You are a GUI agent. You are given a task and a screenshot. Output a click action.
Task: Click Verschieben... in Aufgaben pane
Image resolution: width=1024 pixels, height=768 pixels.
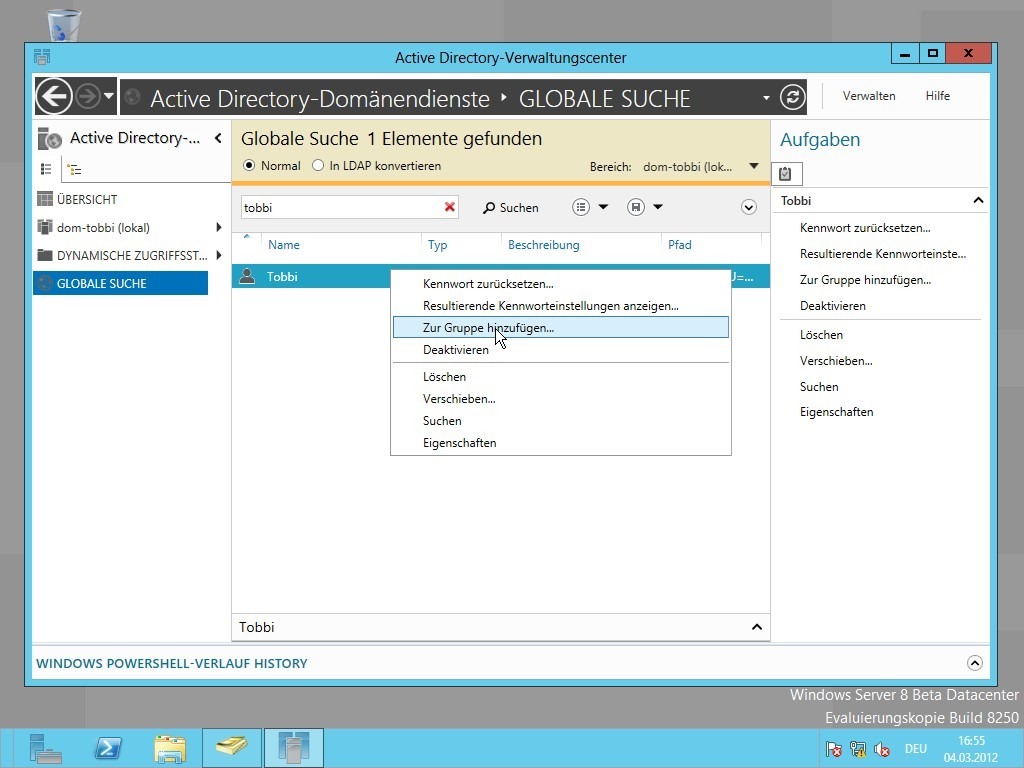coord(835,361)
